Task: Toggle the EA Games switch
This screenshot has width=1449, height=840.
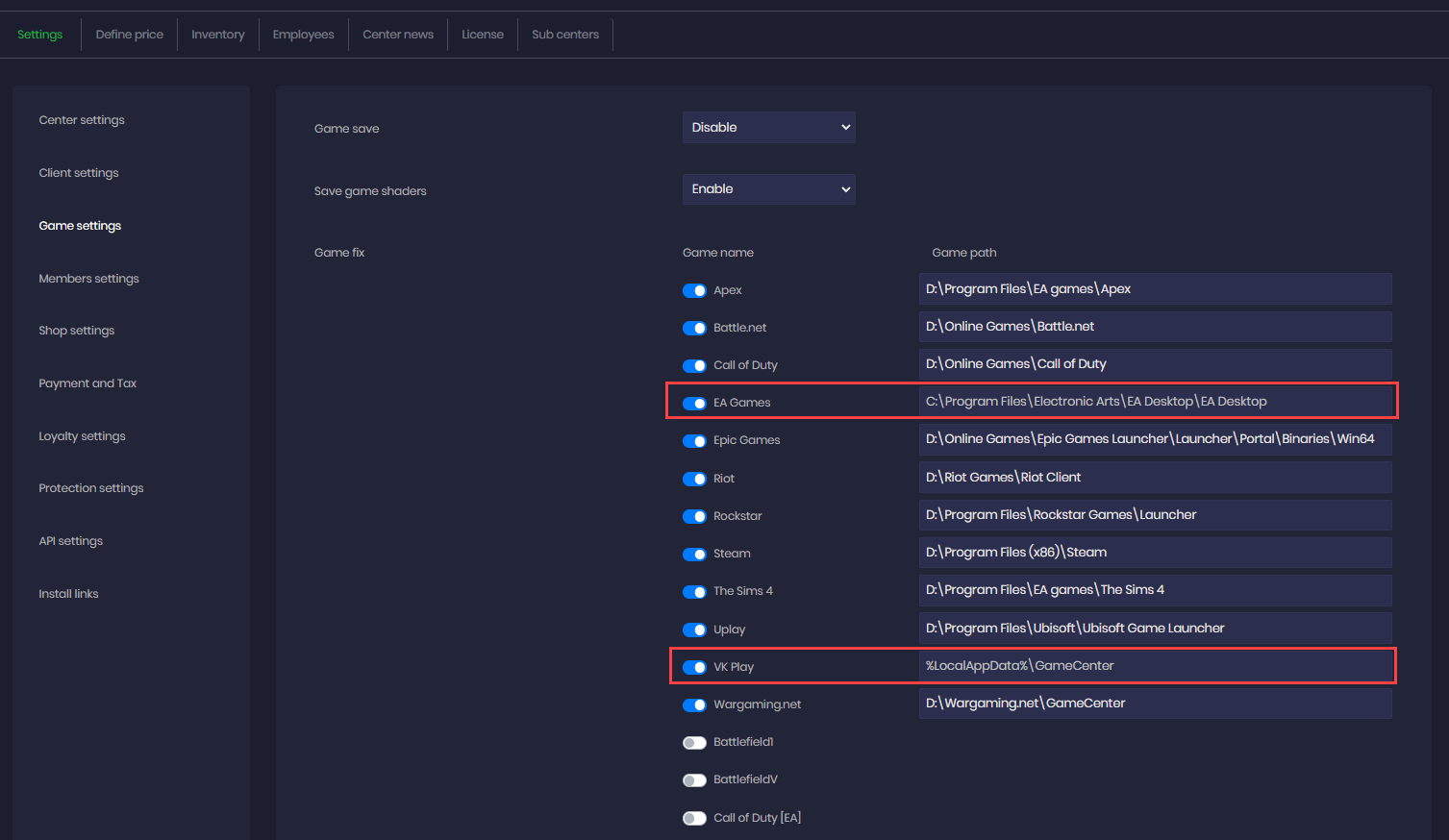Action: [694, 403]
